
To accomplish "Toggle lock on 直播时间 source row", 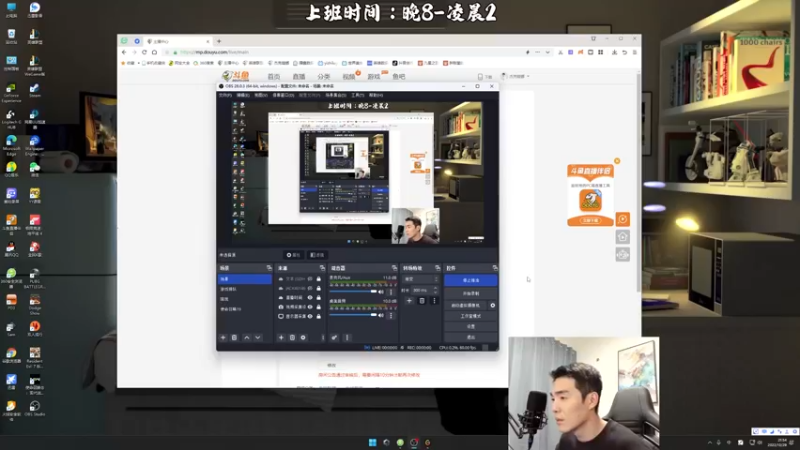I will point(318,298).
